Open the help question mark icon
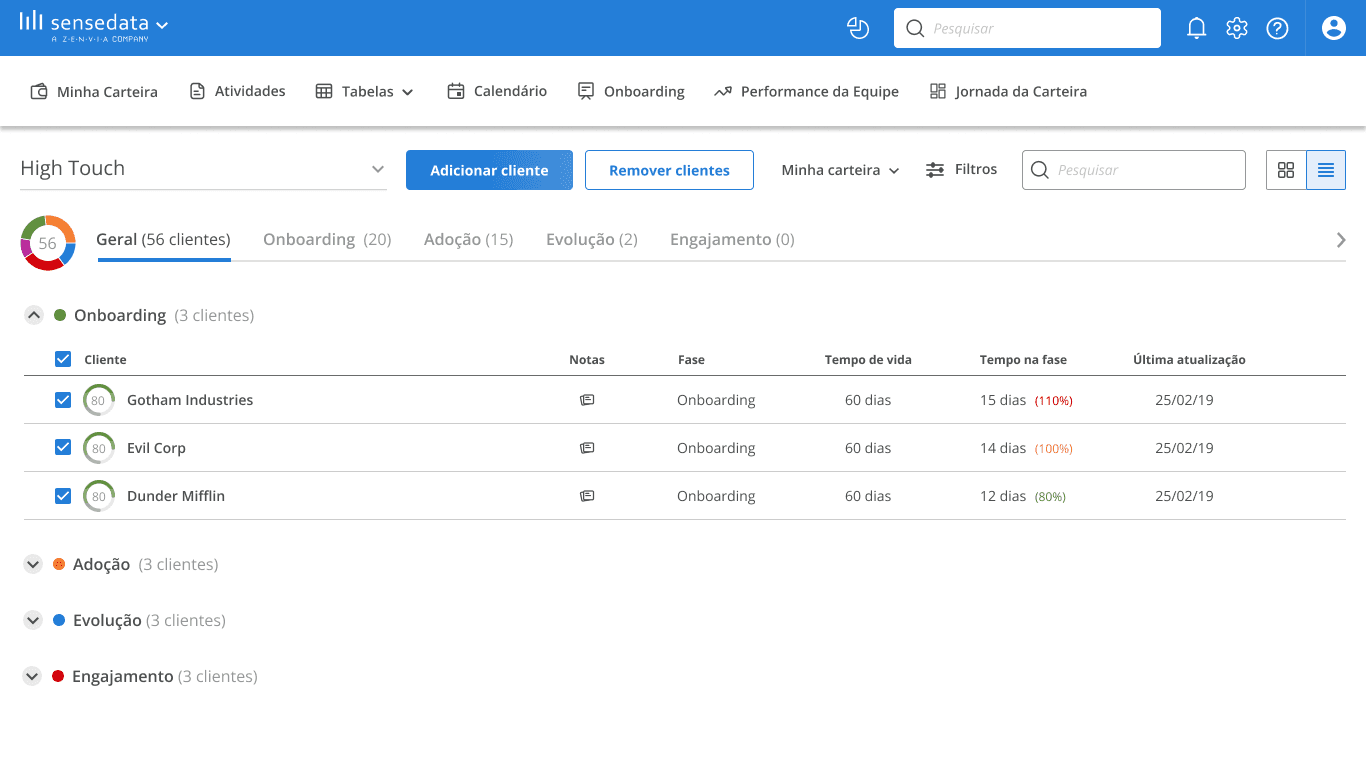Viewport: 1366px width, 768px height. [x=1277, y=28]
